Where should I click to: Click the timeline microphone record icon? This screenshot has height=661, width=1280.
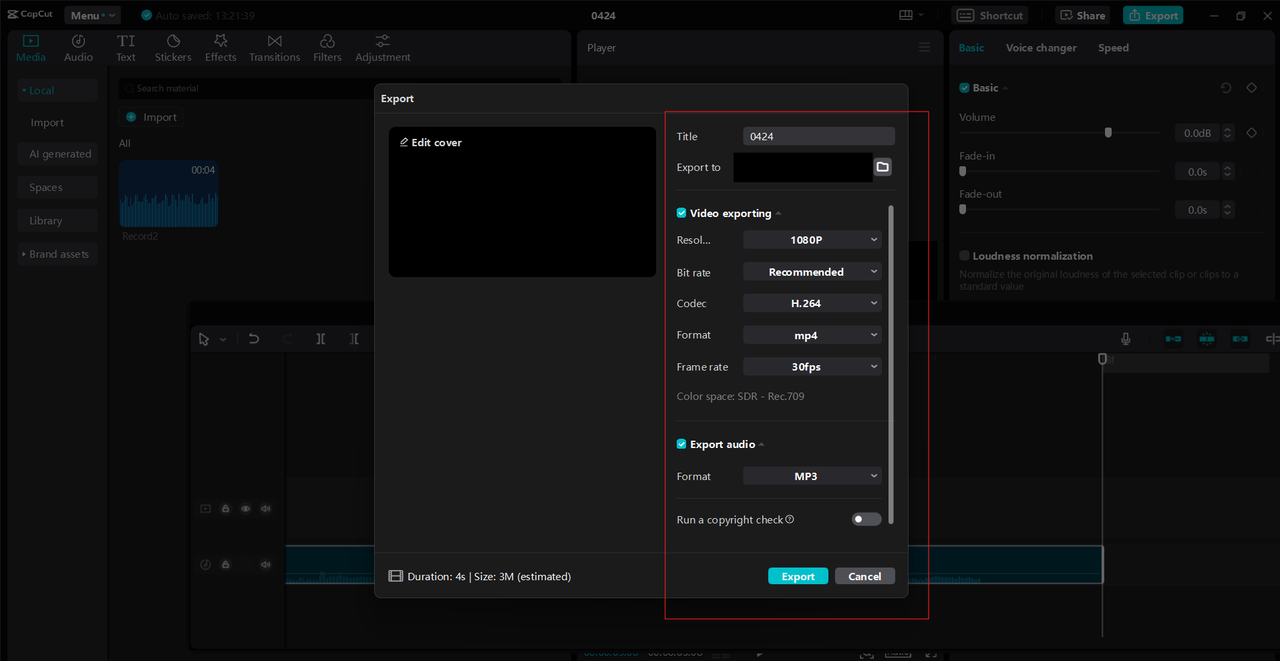pyautogui.click(x=1126, y=339)
